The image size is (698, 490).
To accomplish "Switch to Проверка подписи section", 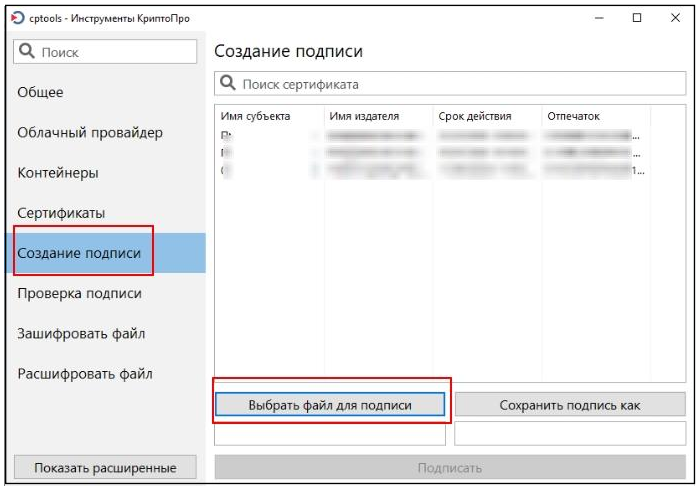I will [80, 293].
